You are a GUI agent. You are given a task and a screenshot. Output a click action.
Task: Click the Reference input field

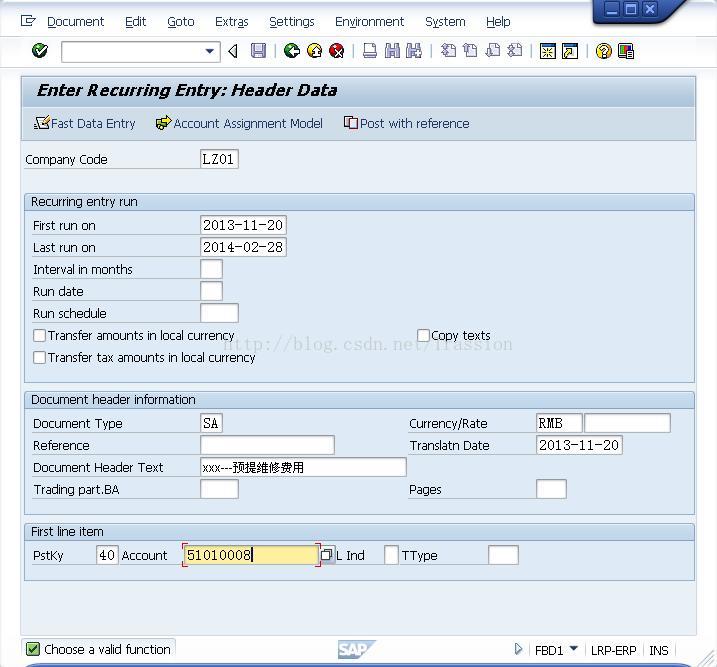click(x=267, y=445)
